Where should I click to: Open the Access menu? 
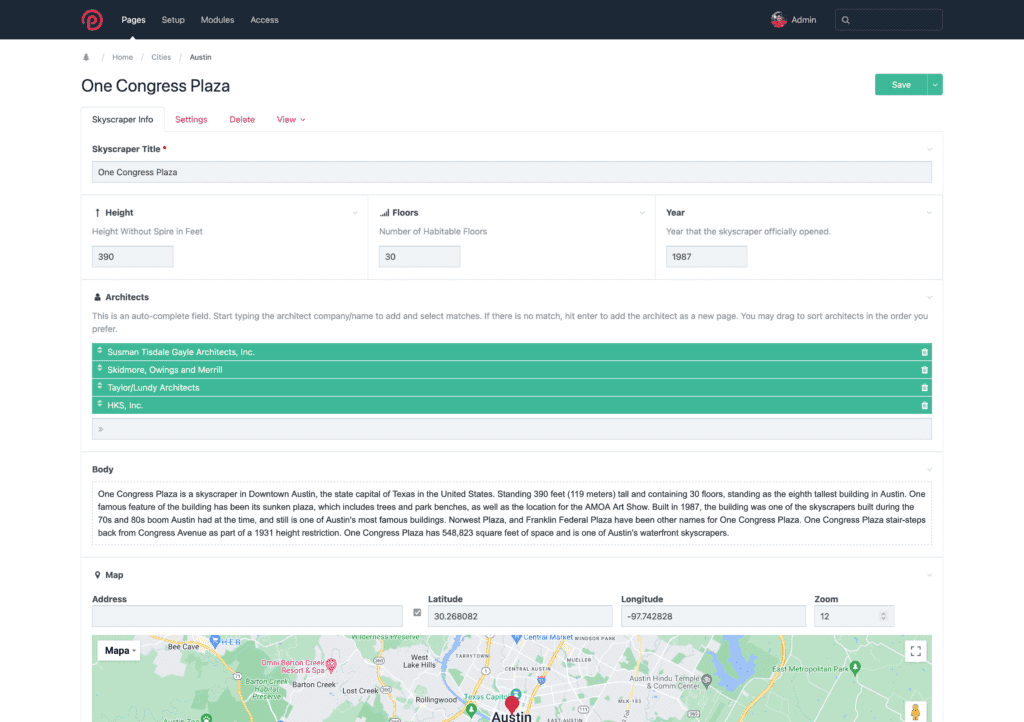coord(264,20)
